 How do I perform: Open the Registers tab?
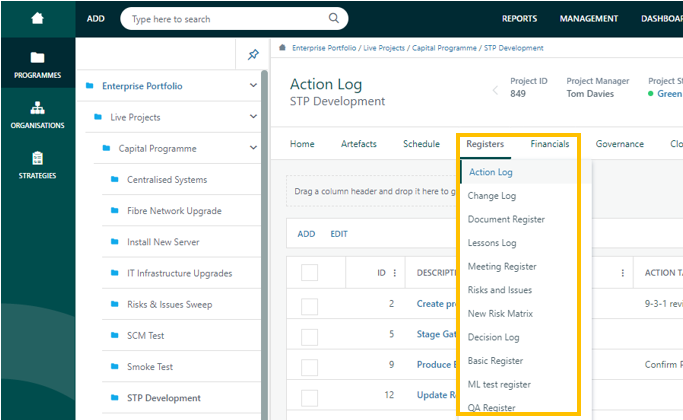click(485, 144)
